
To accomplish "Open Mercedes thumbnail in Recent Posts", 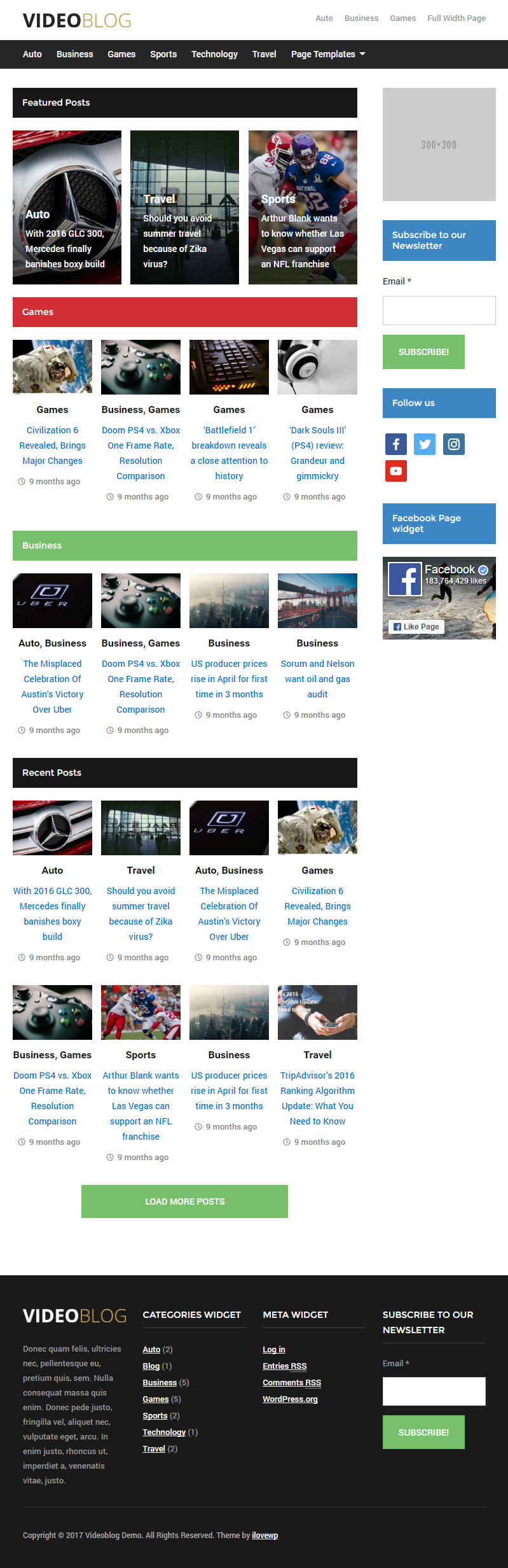I will pos(52,828).
